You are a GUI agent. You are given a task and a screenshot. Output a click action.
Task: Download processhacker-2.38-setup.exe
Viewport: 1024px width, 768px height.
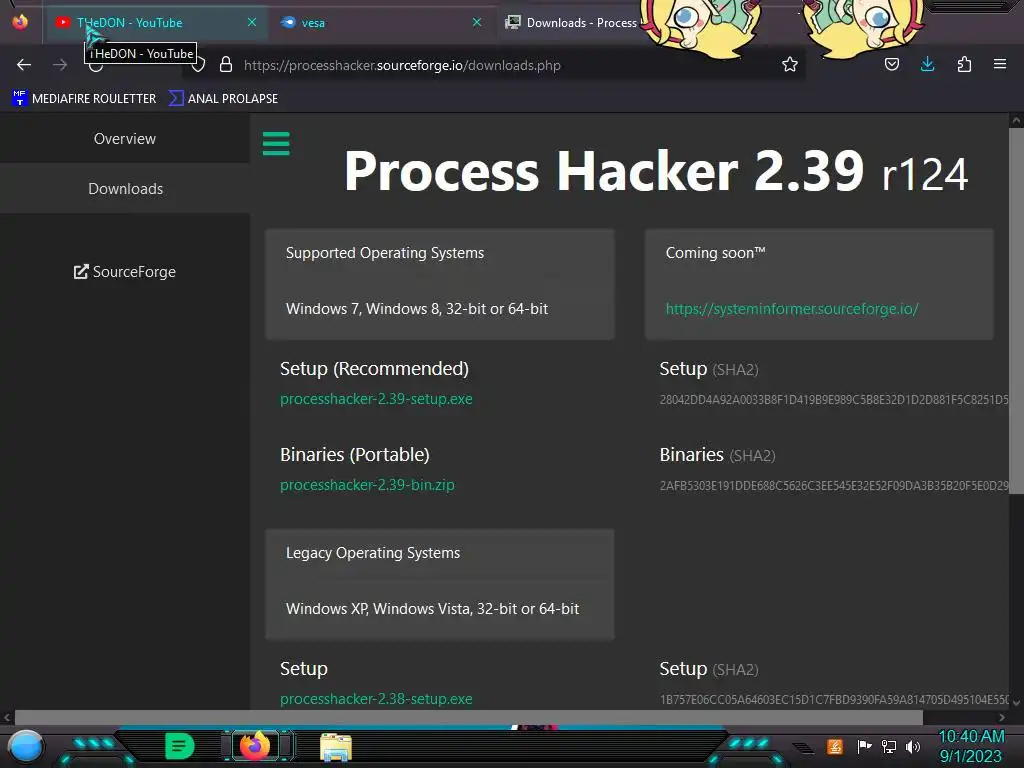pyautogui.click(x=376, y=699)
